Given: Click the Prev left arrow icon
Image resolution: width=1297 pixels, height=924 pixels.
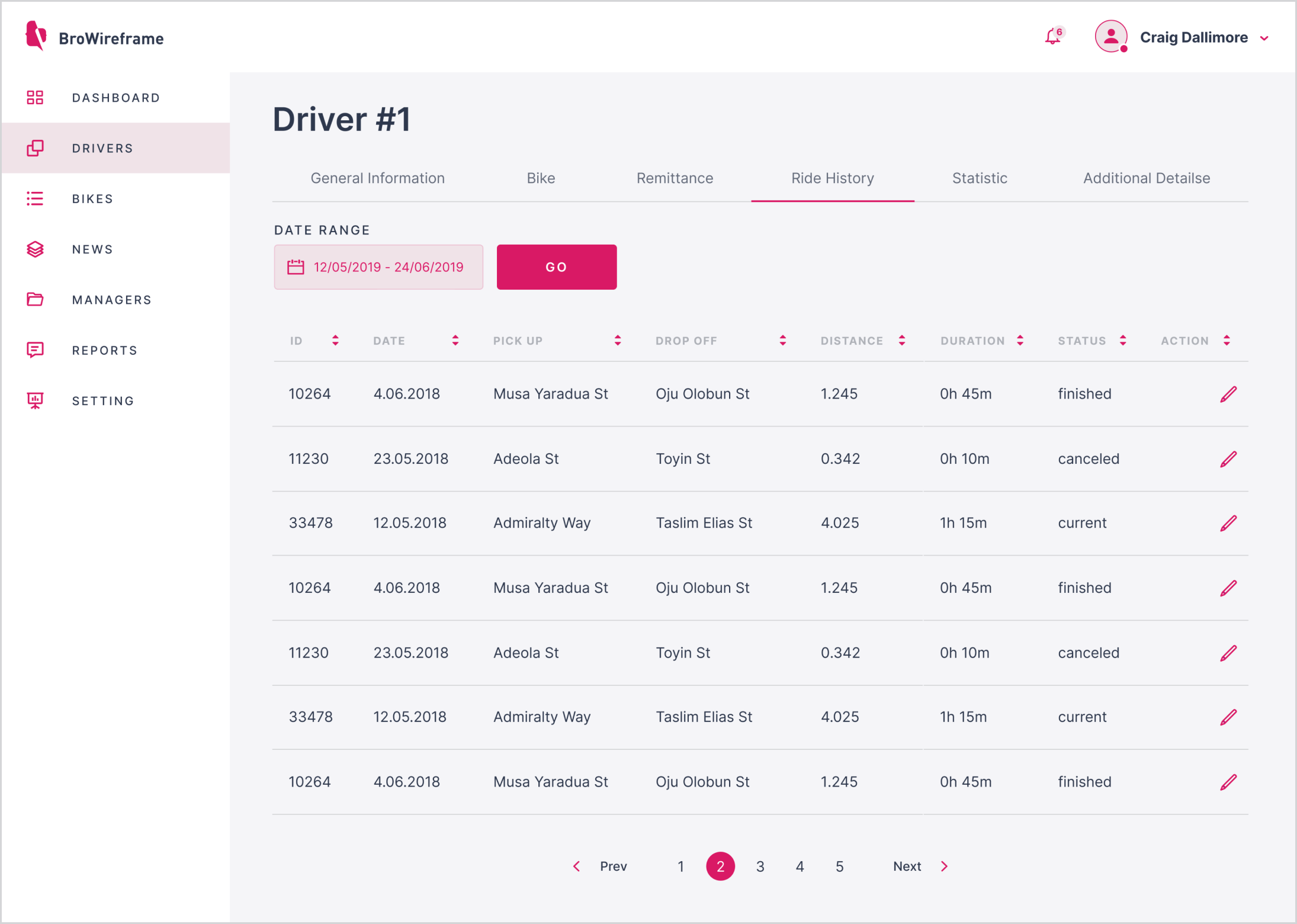Looking at the screenshot, I should tap(576, 867).
